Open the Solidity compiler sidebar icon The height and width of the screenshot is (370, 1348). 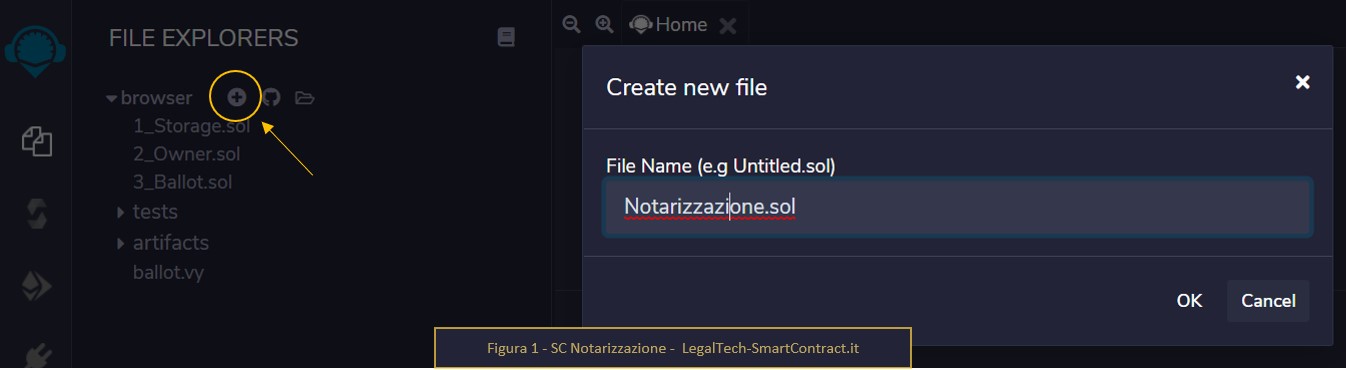click(x=37, y=214)
